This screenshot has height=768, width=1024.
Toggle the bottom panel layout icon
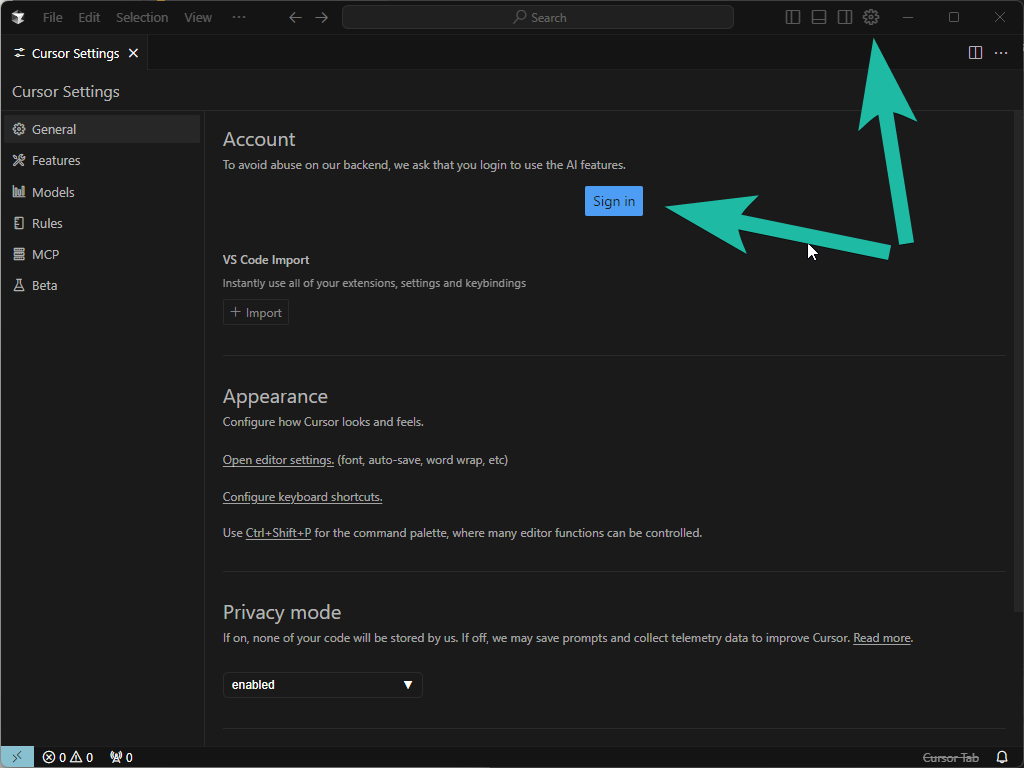tap(818, 18)
